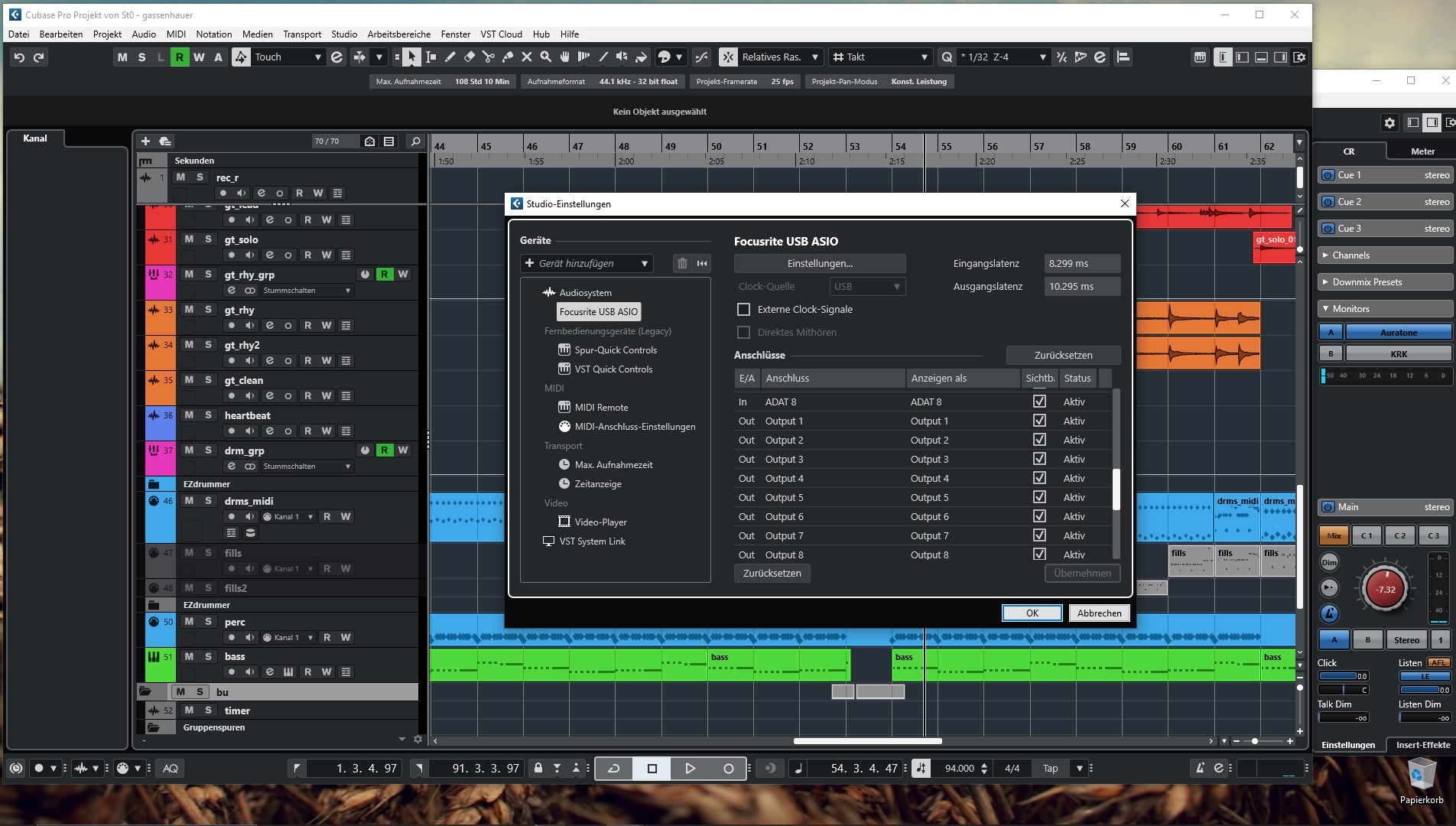
Task: Uncheck visibility checkbox for Output 1
Action: tap(1039, 421)
